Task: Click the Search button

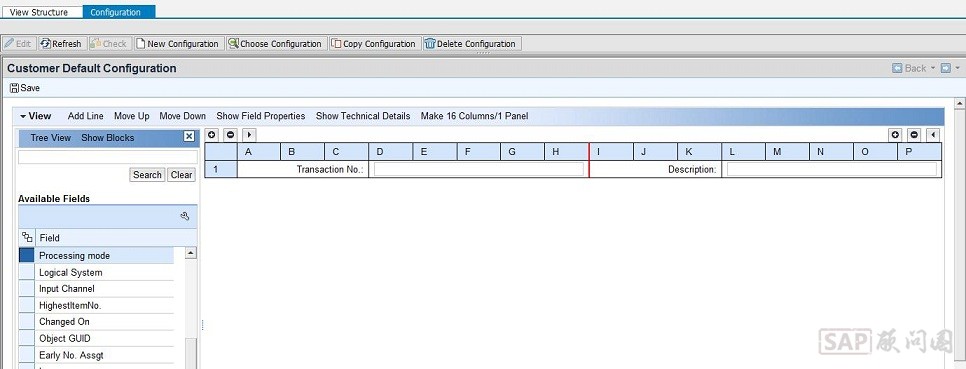Action: click(x=147, y=175)
